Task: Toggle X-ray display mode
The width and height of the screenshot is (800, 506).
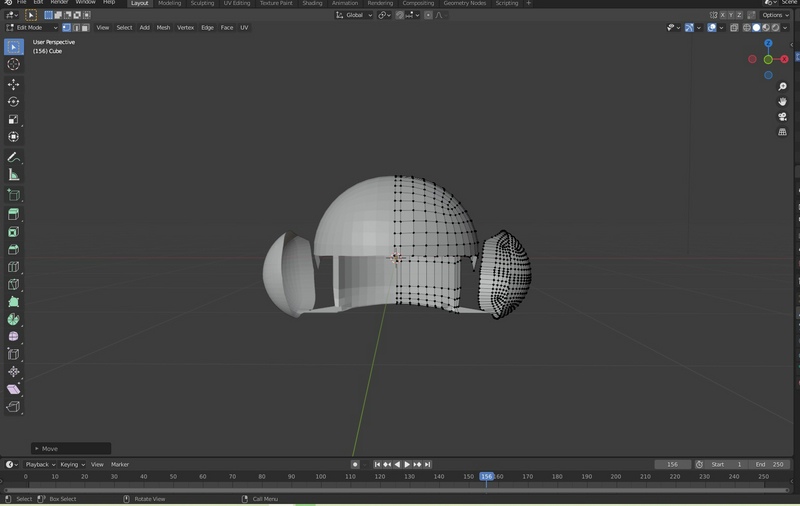Action: point(734,28)
